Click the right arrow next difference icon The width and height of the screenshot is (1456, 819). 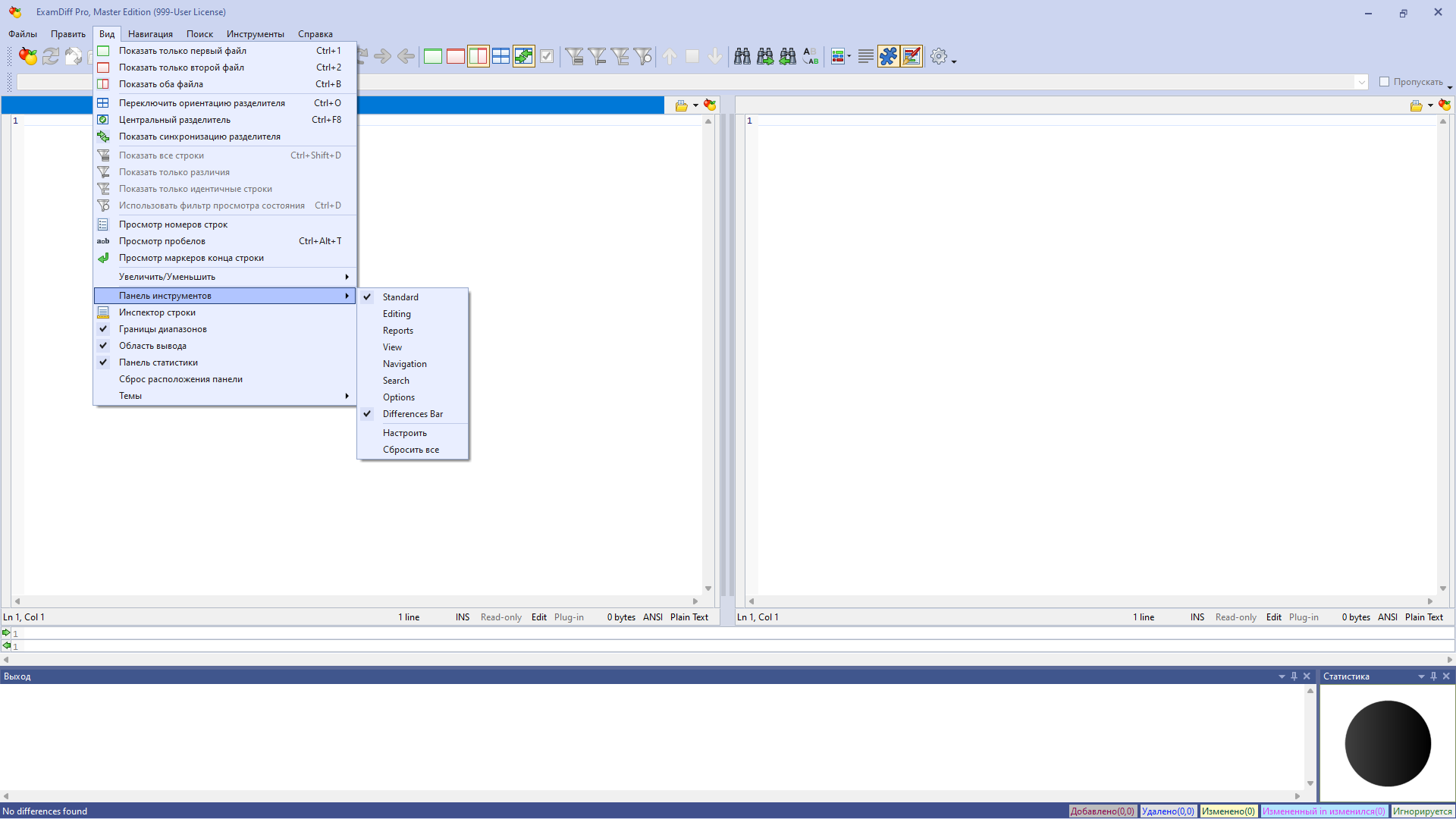coord(383,56)
